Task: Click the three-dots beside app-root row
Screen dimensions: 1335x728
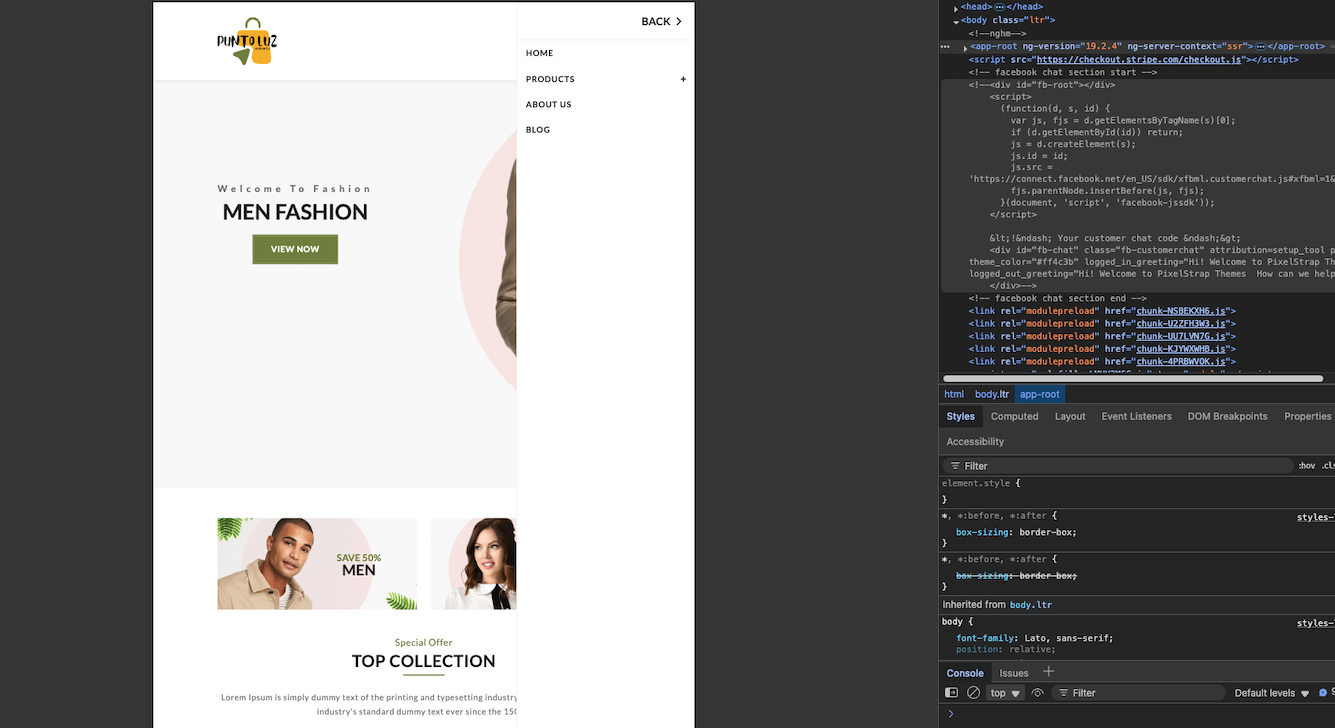Action: click(946, 46)
